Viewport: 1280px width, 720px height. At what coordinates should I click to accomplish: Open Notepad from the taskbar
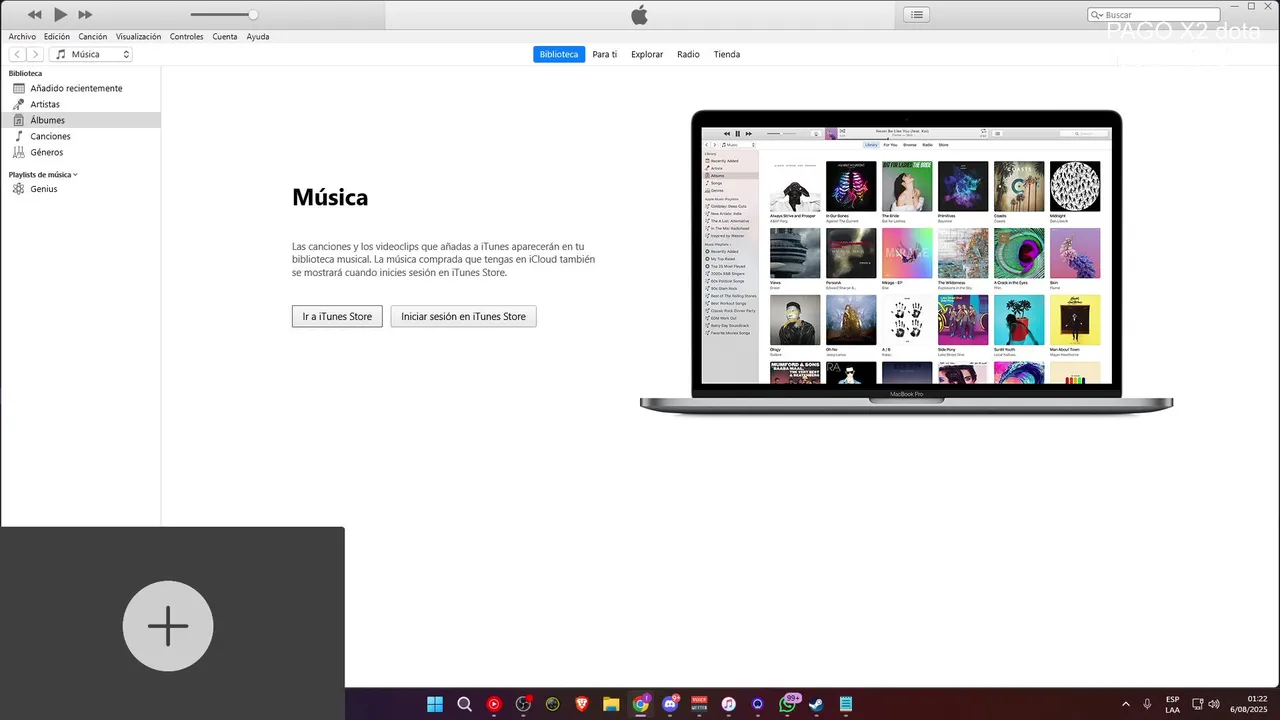tap(847, 704)
